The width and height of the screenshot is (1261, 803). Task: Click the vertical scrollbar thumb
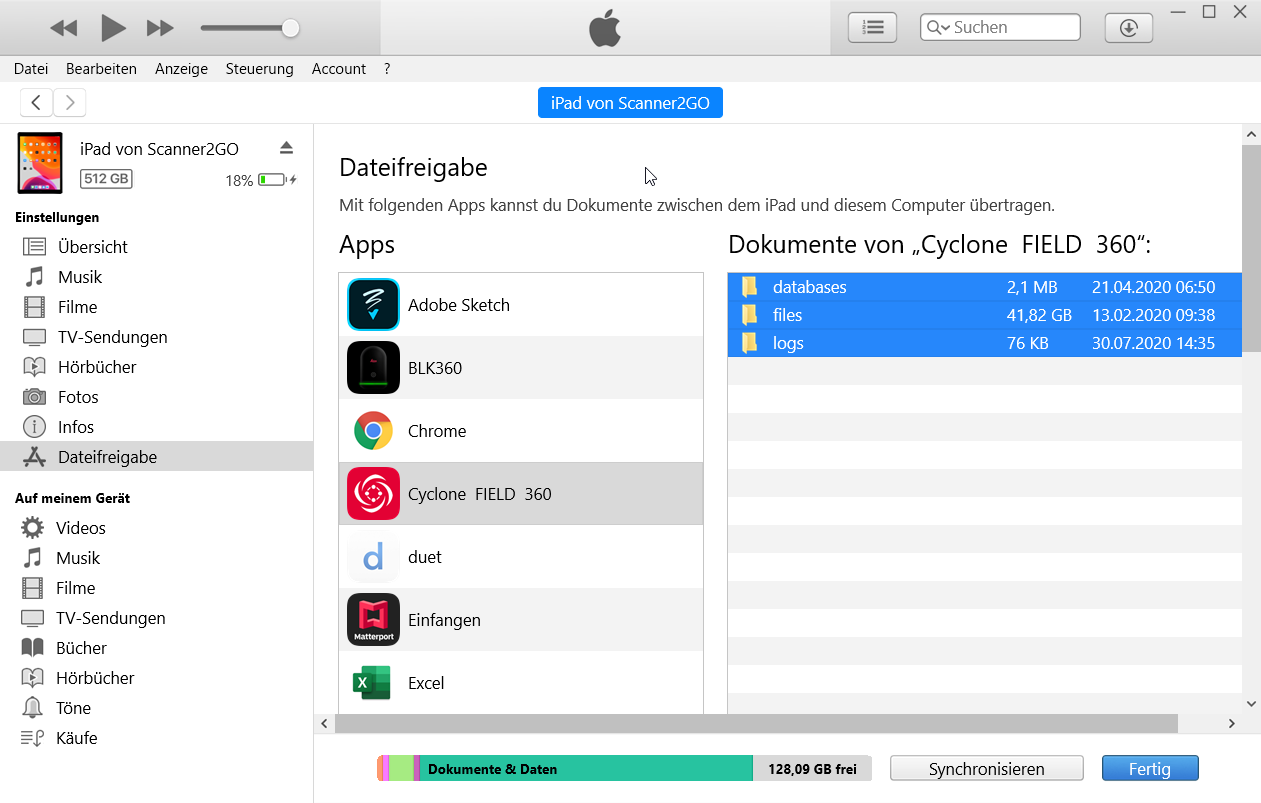(x=1251, y=248)
